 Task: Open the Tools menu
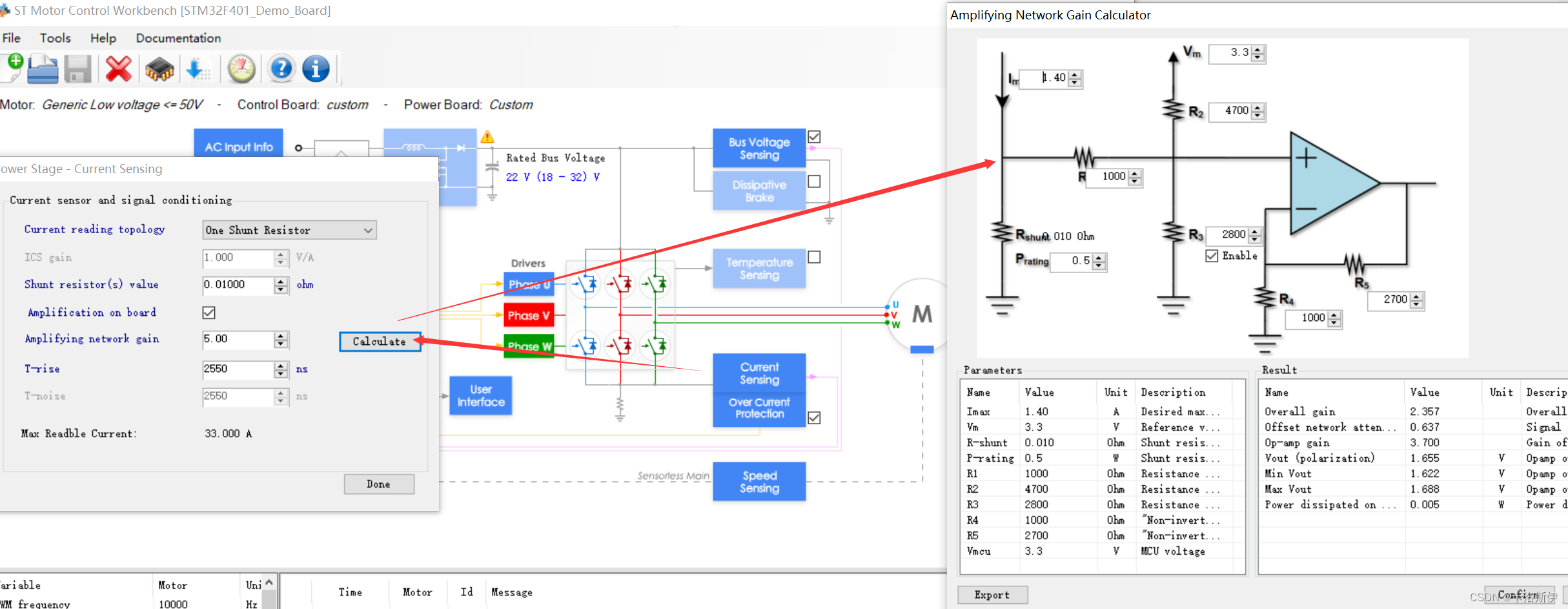pos(56,38)
